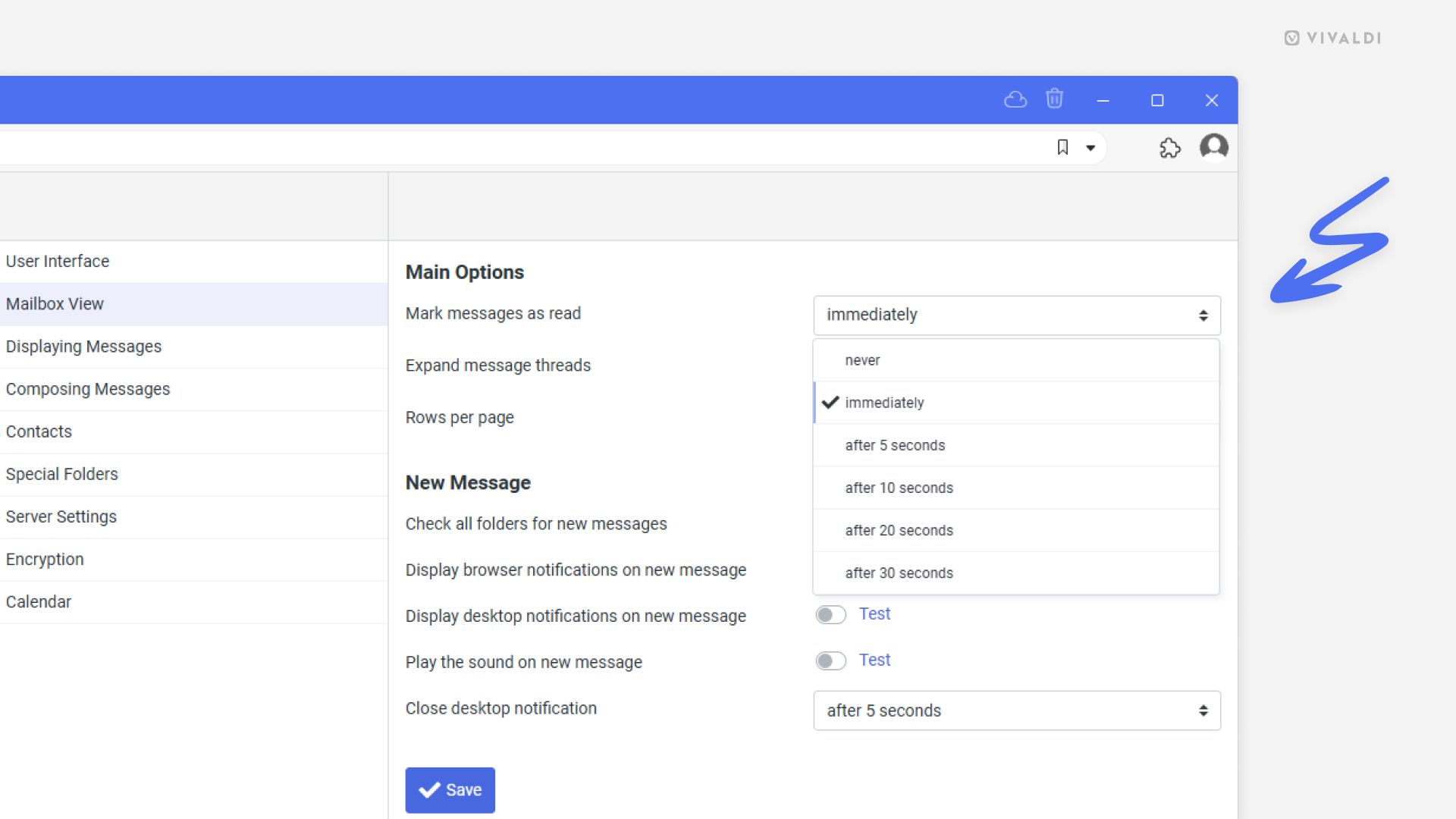The height and width of the screenshot is (819, 1456).
Task: Maximize the browser window
Action: (x=1157, y=100)
